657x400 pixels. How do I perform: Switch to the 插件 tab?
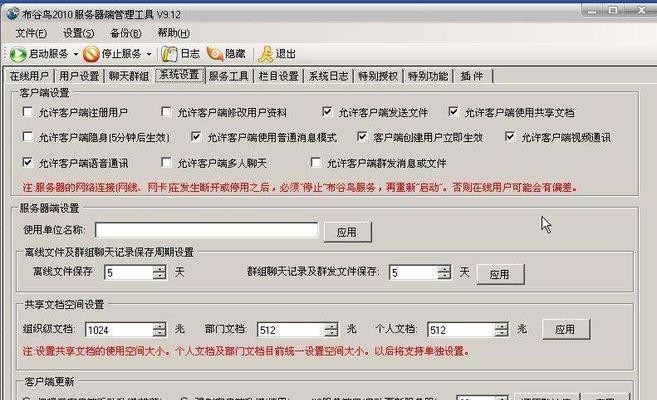tap(472, 76)
